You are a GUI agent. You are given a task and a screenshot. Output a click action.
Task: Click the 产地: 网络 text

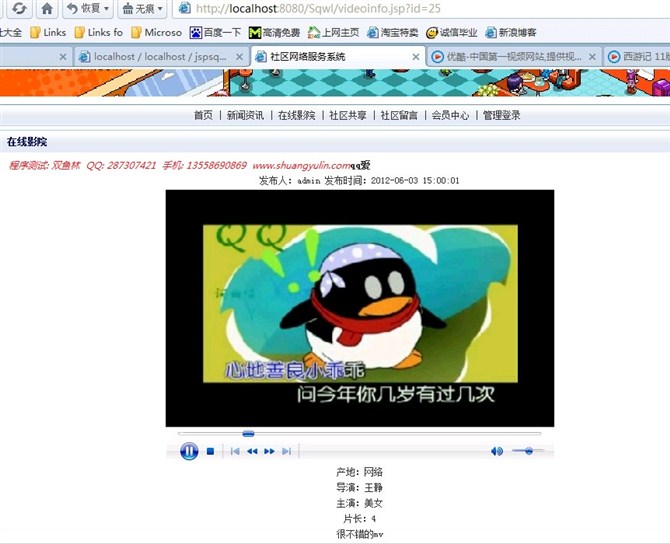359,472
